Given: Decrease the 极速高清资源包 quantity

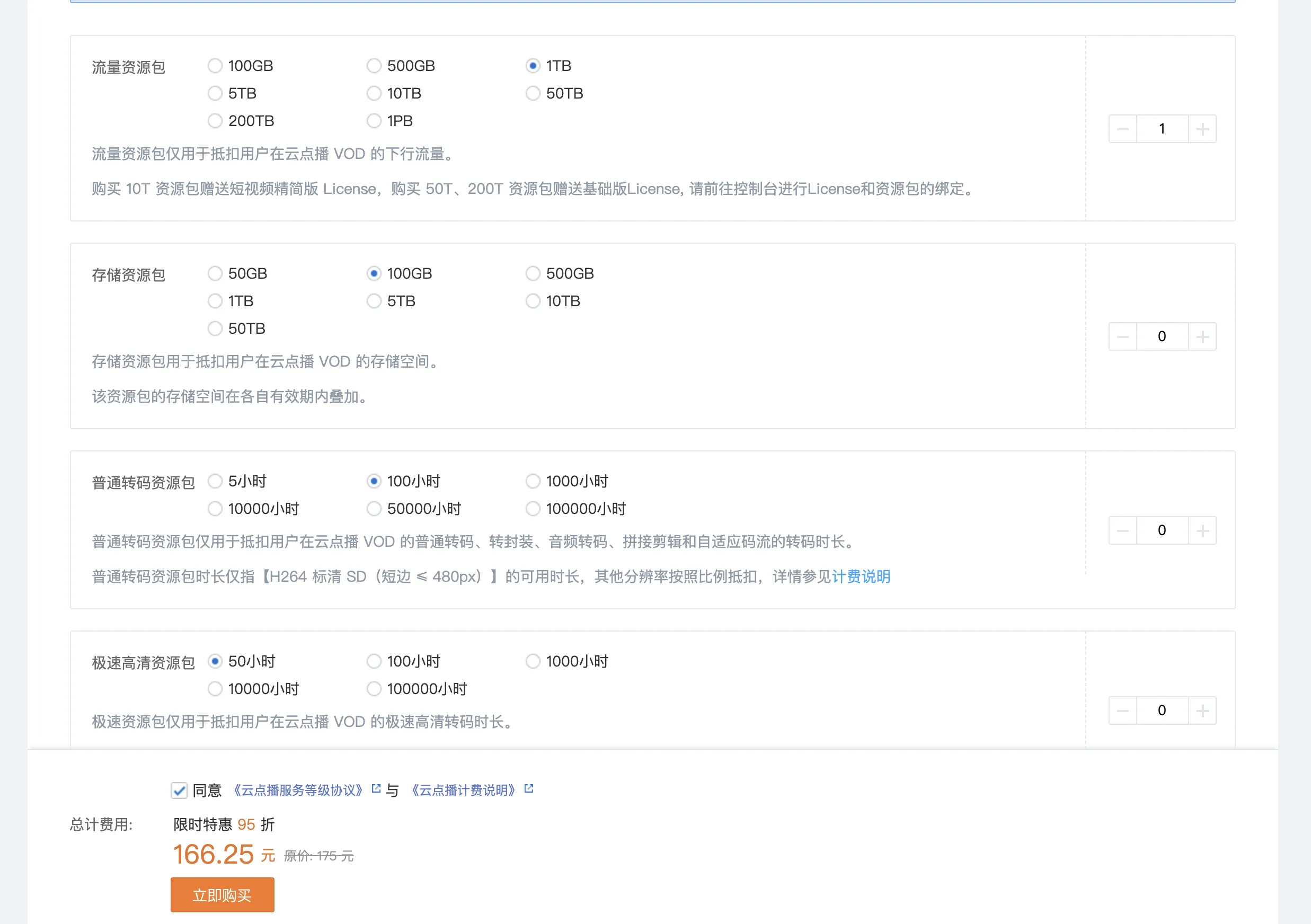Looking at the screenshot, I should pos(1122,710).
